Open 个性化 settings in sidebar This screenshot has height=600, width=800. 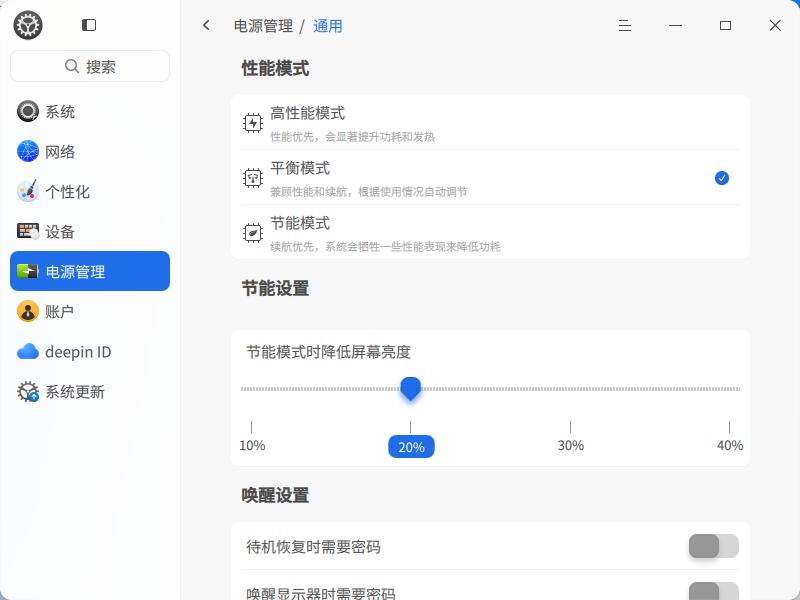tap(90, 191)
